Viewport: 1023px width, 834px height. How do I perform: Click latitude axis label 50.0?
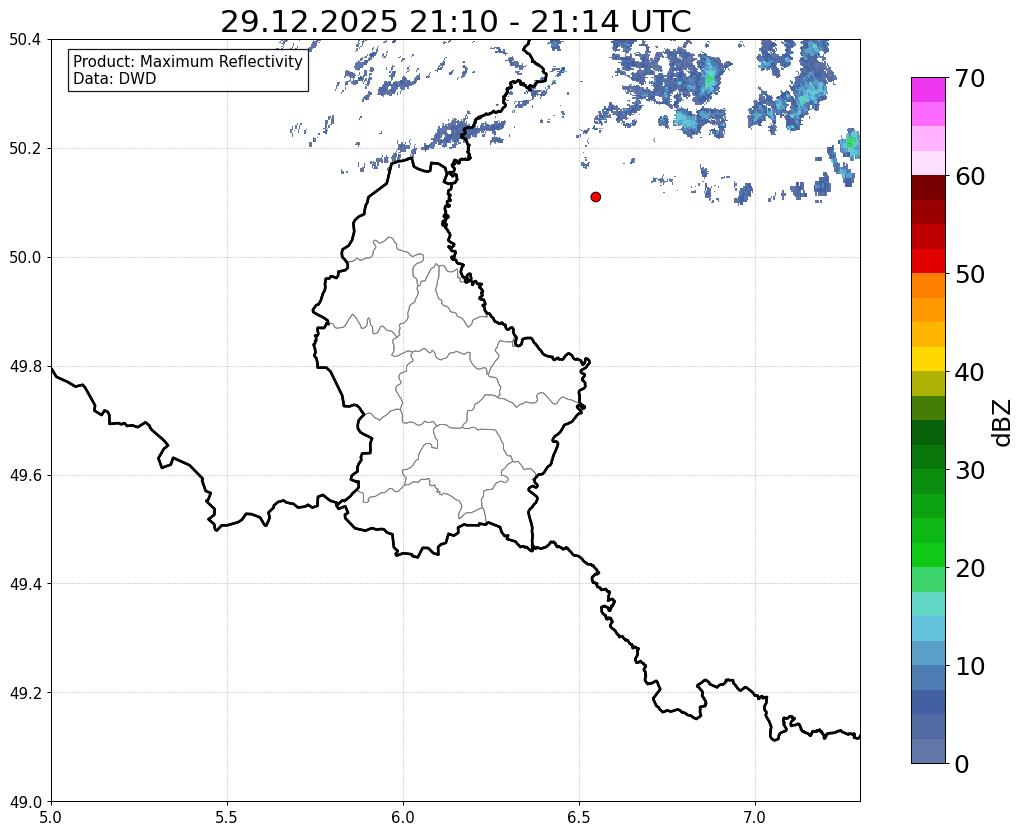[25, 258]
